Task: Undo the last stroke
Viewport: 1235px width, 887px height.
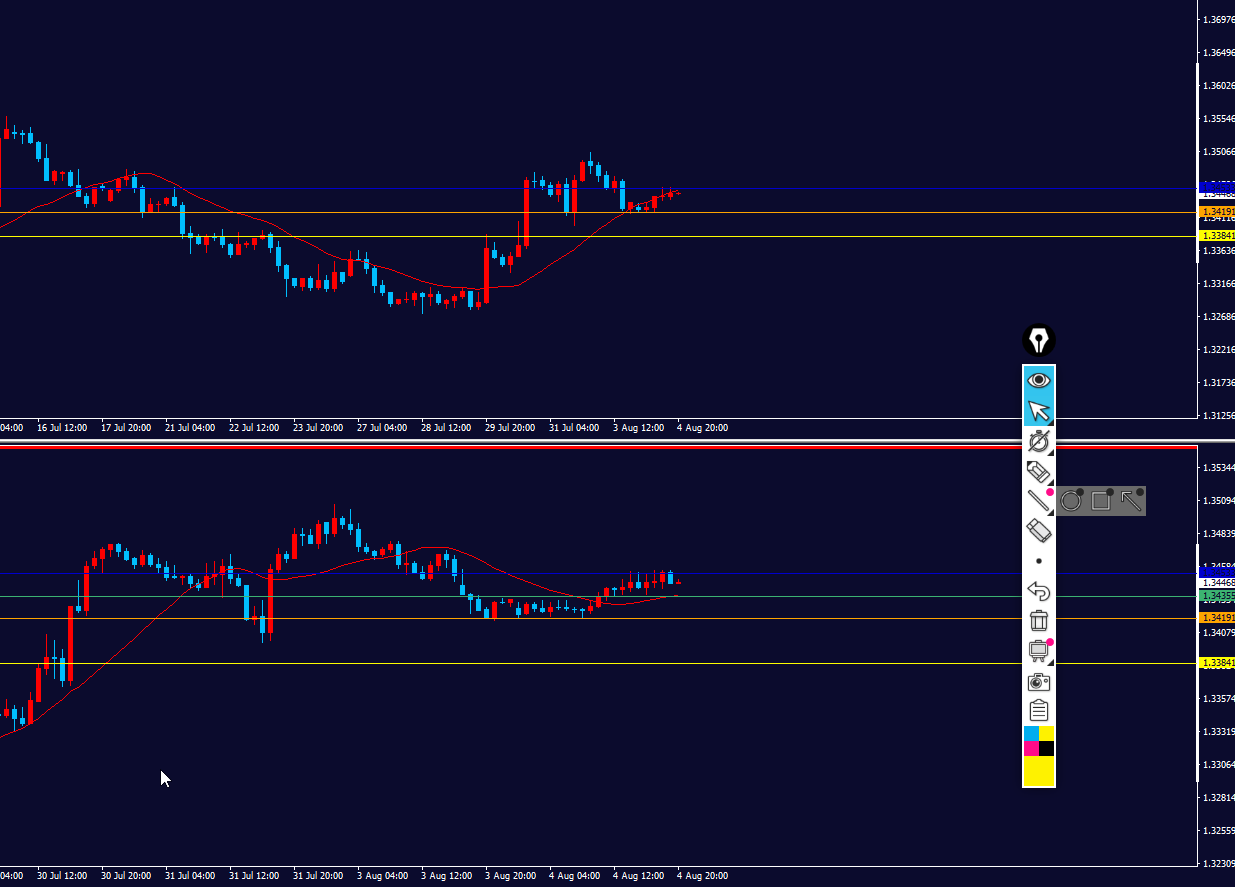Action: pos(1039,592)
